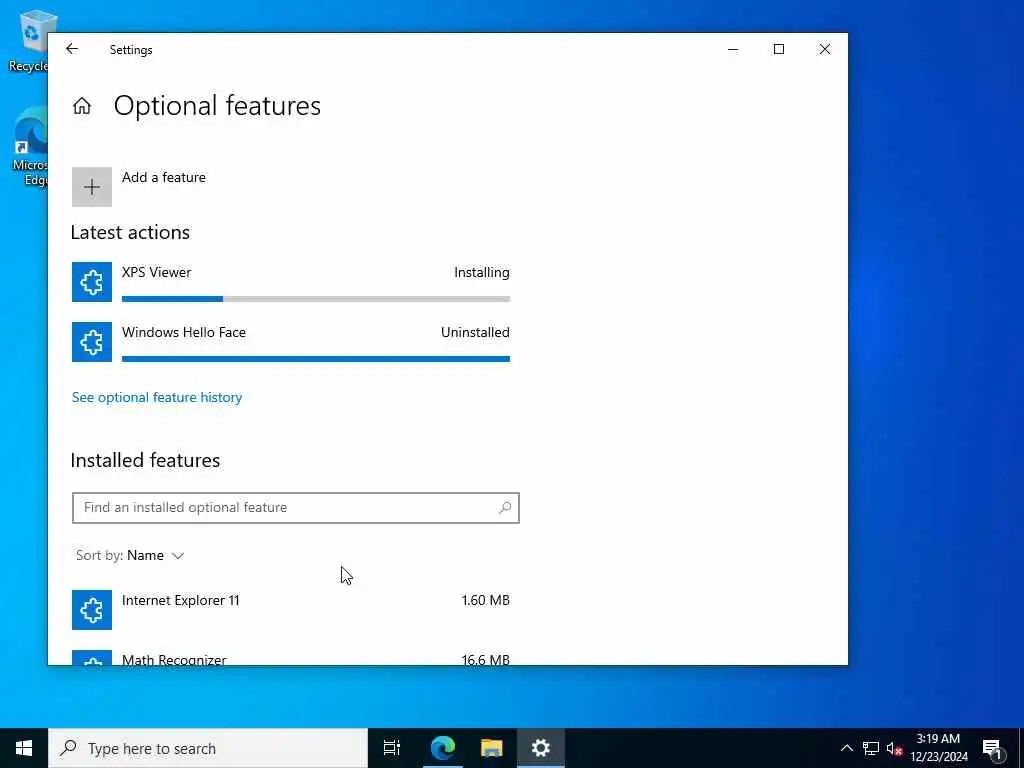Image resolution: width=1024 pixels, height=768 pixels.
Task: Open See optional feature history link
Action: [157, 397]
